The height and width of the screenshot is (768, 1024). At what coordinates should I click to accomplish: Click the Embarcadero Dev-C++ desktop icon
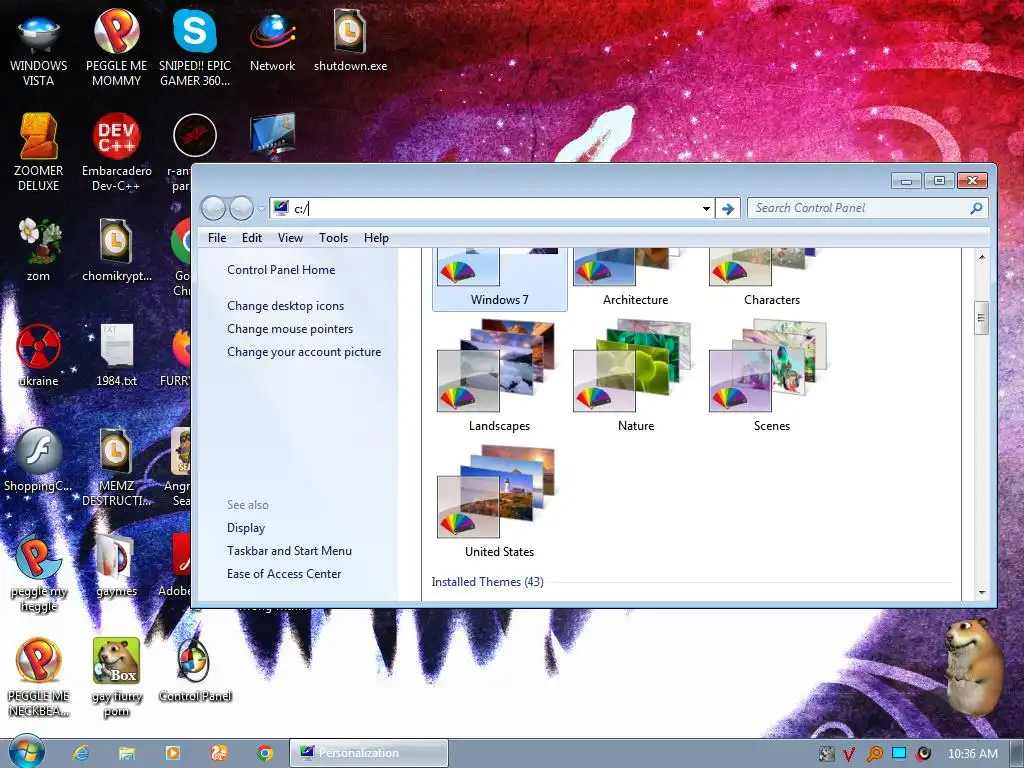point(116,153)
